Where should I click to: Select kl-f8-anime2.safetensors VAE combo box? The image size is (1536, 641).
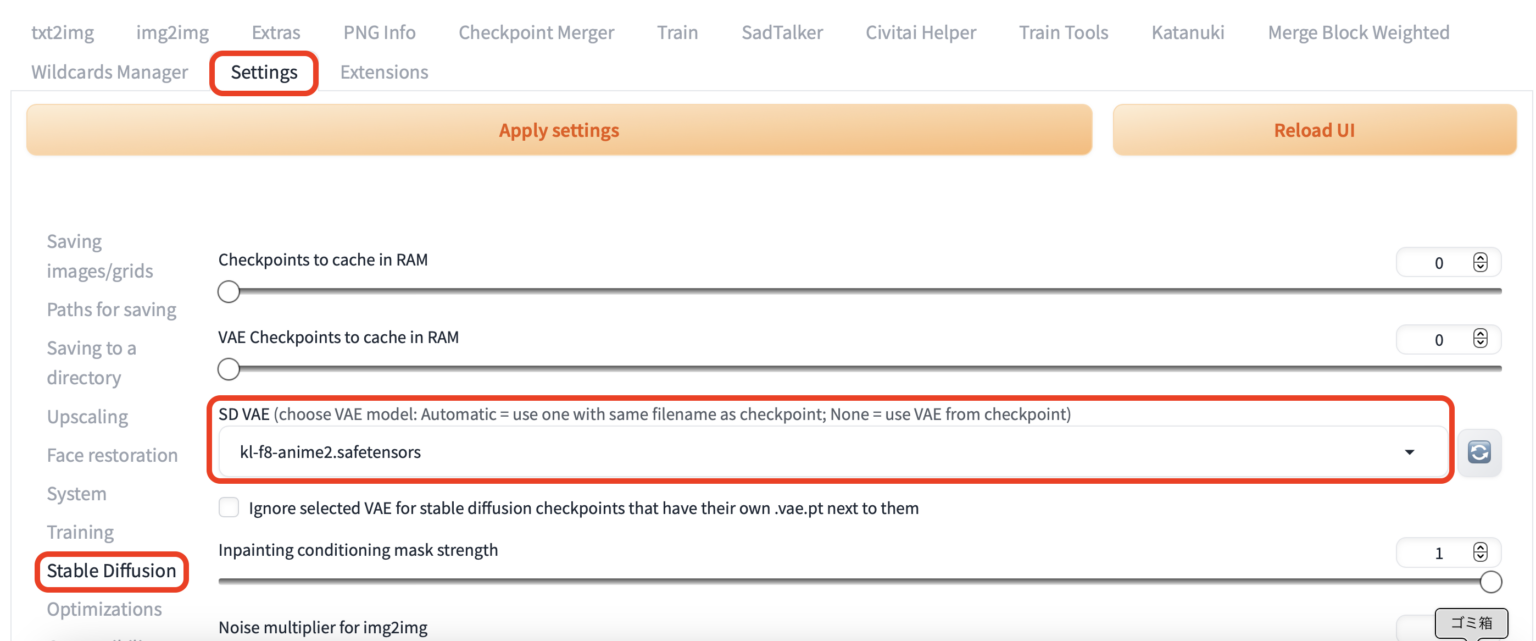point(800,452)
